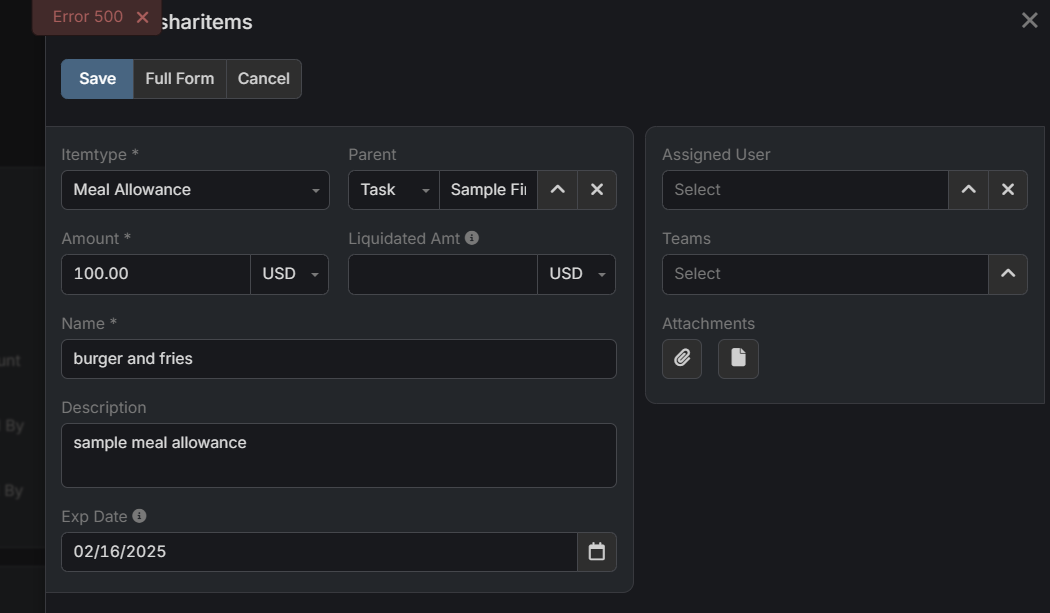Open the Exp Date calendar picker
The image size is (1050, 613).
pos(597,552)
